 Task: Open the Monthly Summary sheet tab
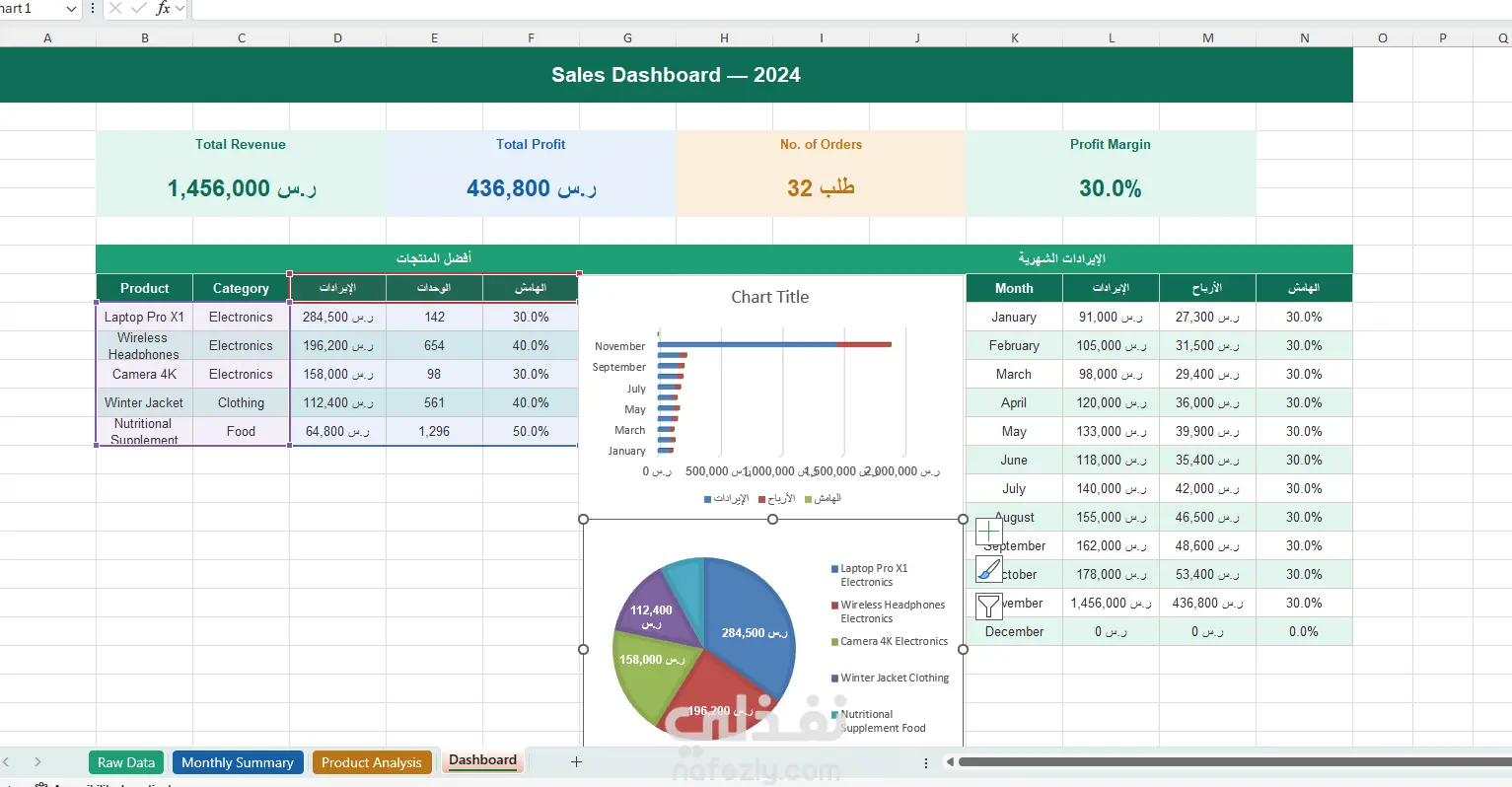click(x=238, y=762)
